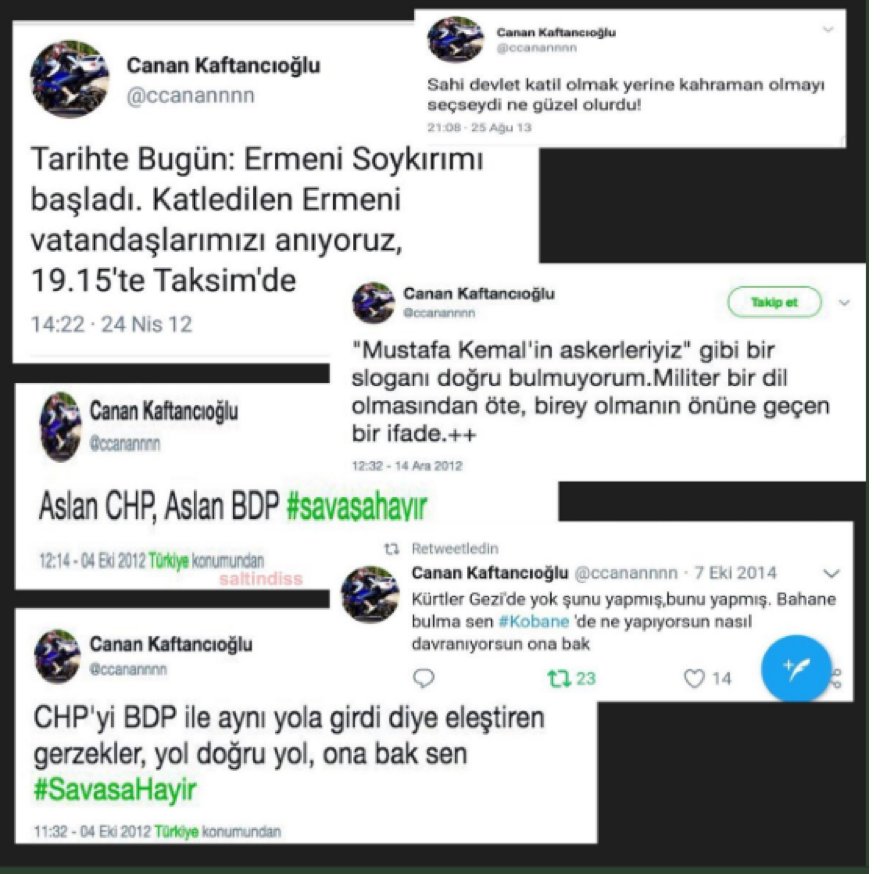Tap the blue compose tweet floating button

click(795, 669)
